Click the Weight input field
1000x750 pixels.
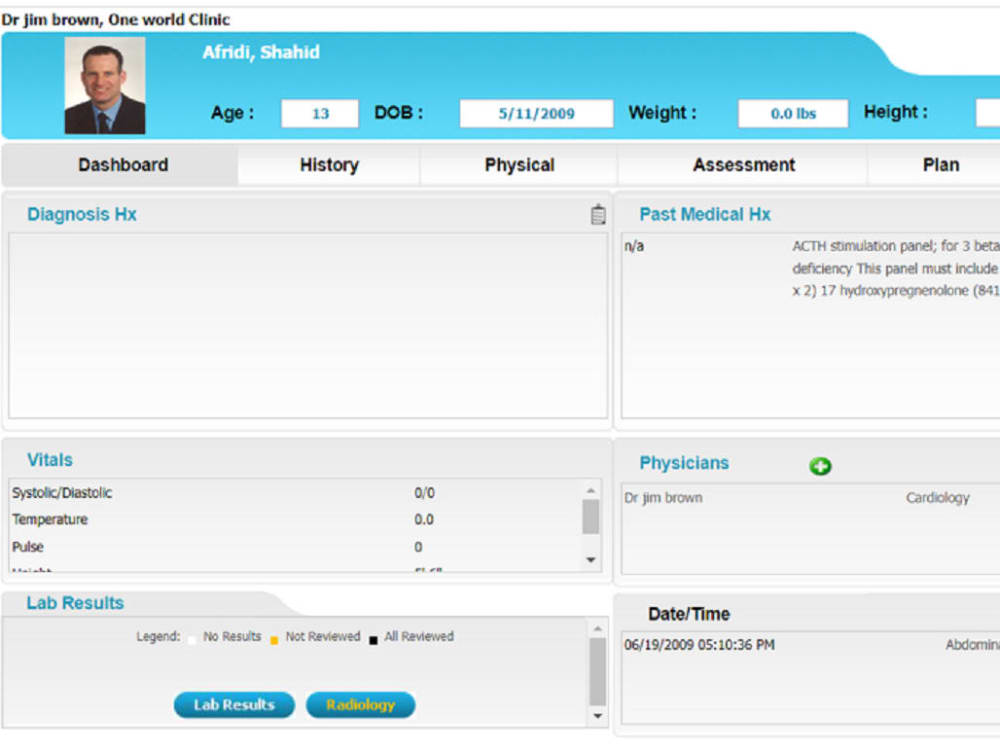point(792,113)
